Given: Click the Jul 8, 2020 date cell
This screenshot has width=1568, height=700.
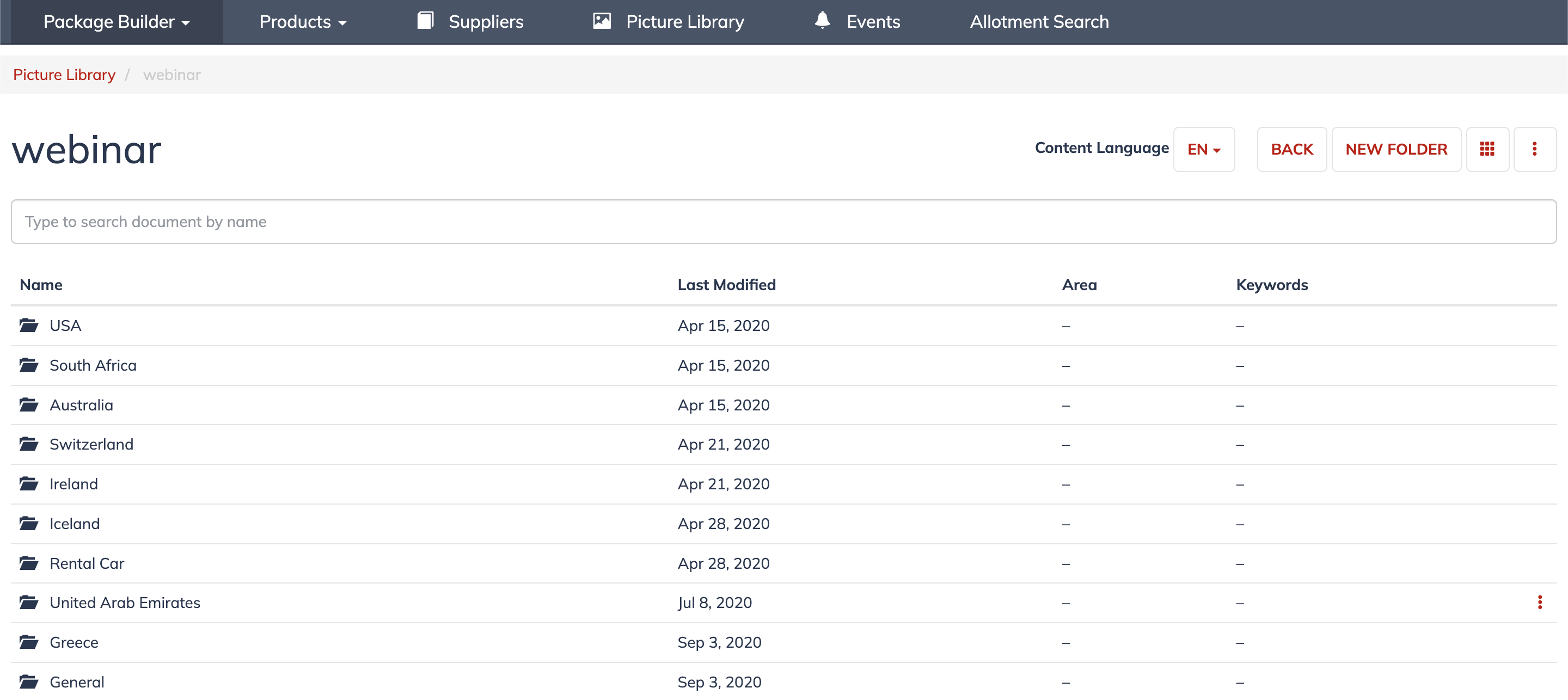Looking at the screenshot, I should [x=715, y=603].
